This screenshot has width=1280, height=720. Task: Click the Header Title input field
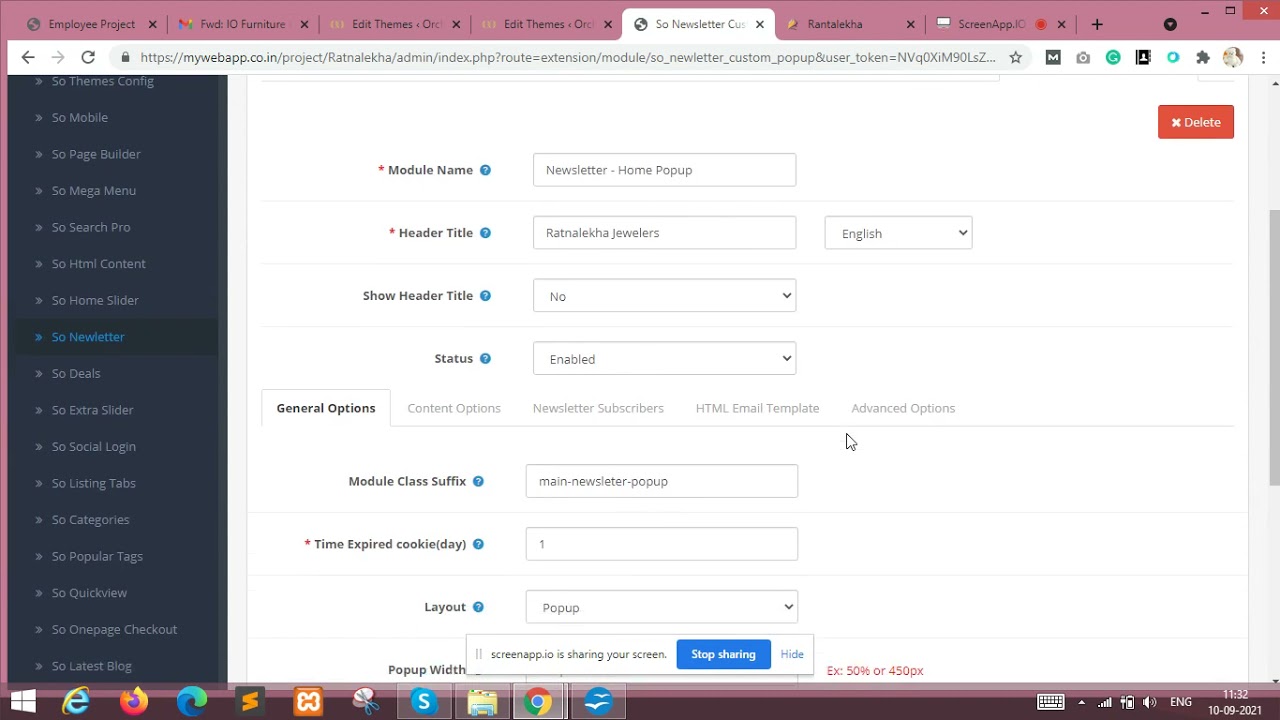click(x=664, y=233)
